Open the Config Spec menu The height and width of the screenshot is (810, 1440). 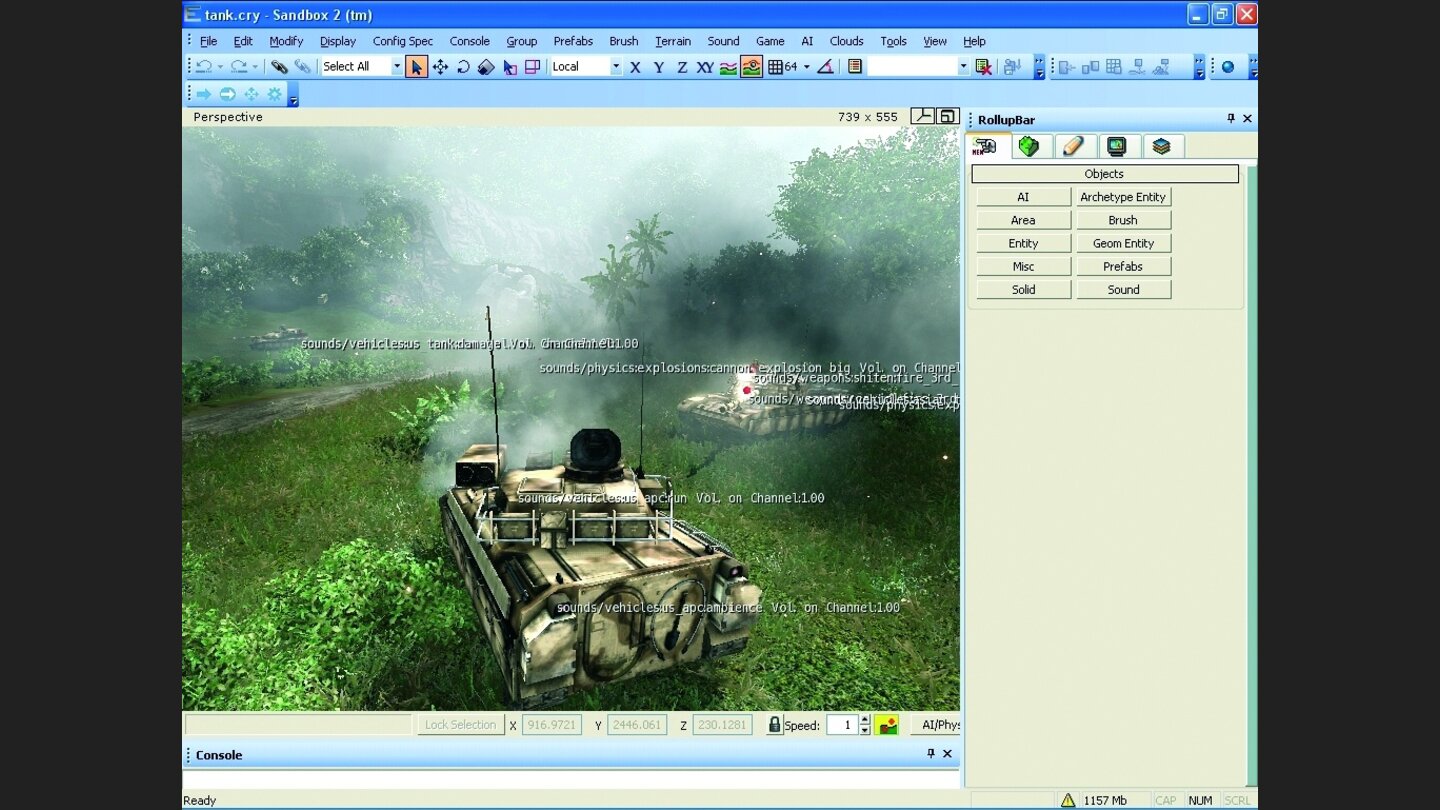[x=403, y=41]
